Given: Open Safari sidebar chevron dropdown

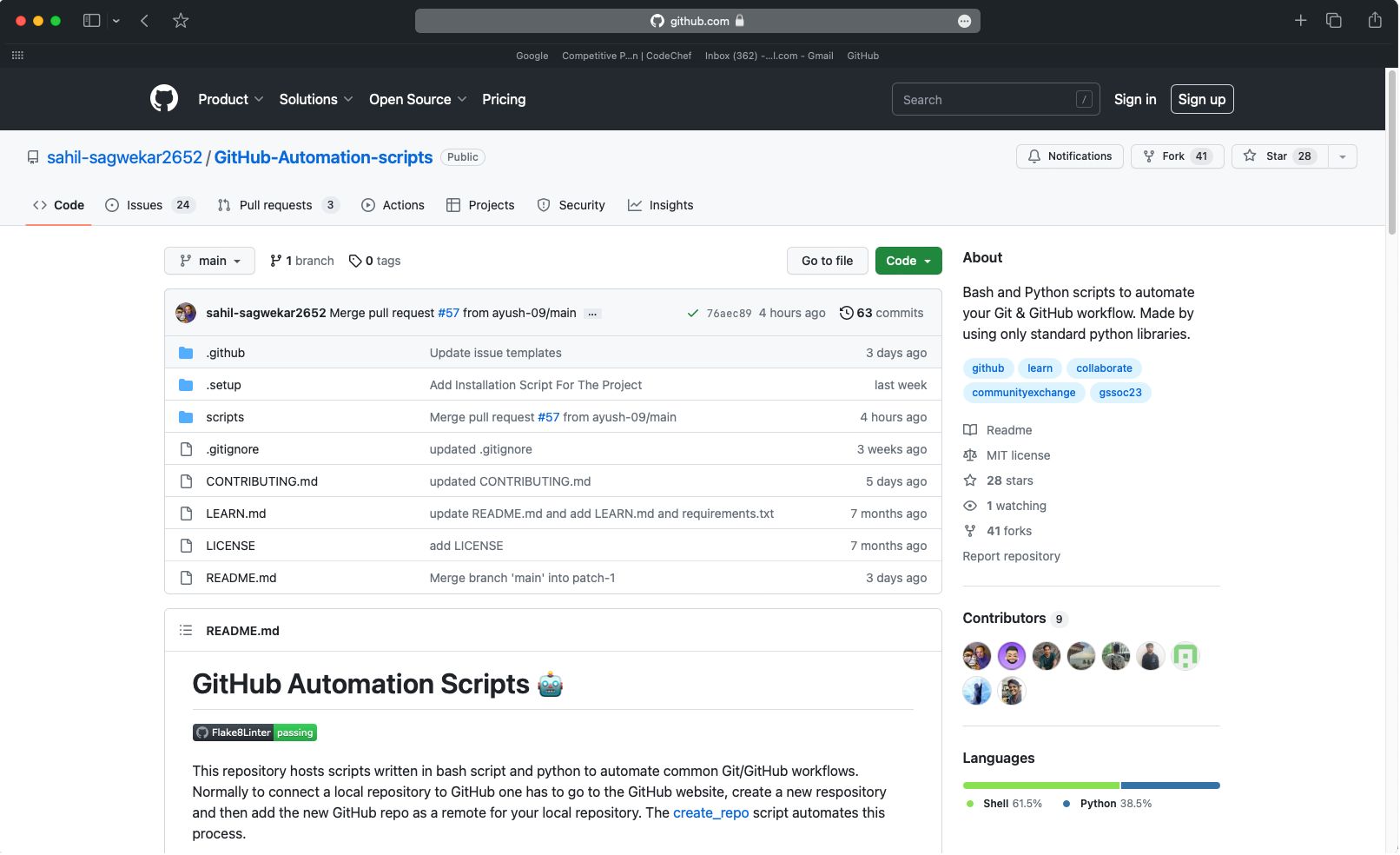Looking at the screenshot, I should pyautogui.click(x=116, y=21).
